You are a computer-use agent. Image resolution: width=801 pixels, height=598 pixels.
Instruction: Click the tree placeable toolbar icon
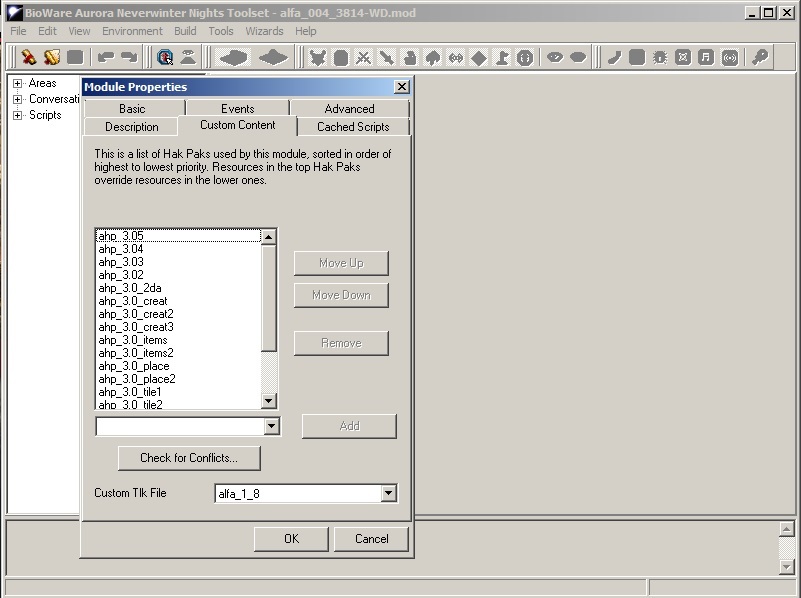[432, 57]
